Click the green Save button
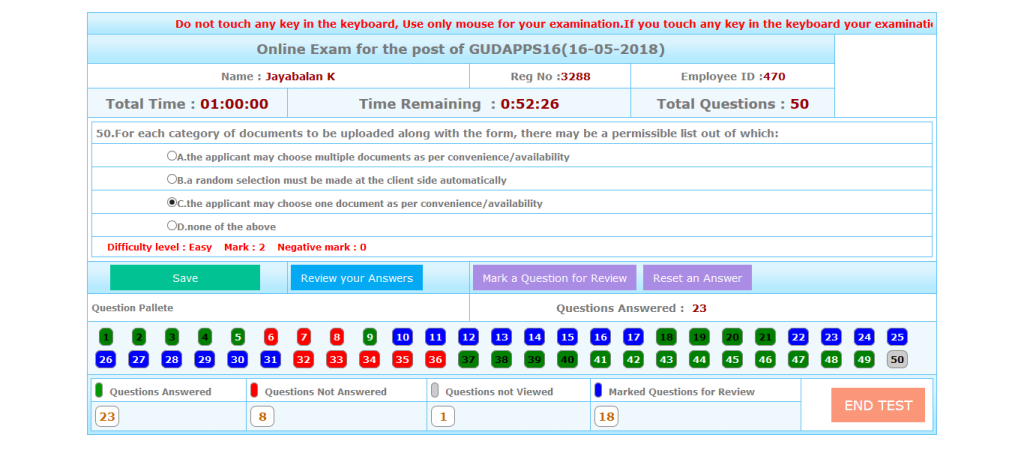 click(x=185, y=278)
